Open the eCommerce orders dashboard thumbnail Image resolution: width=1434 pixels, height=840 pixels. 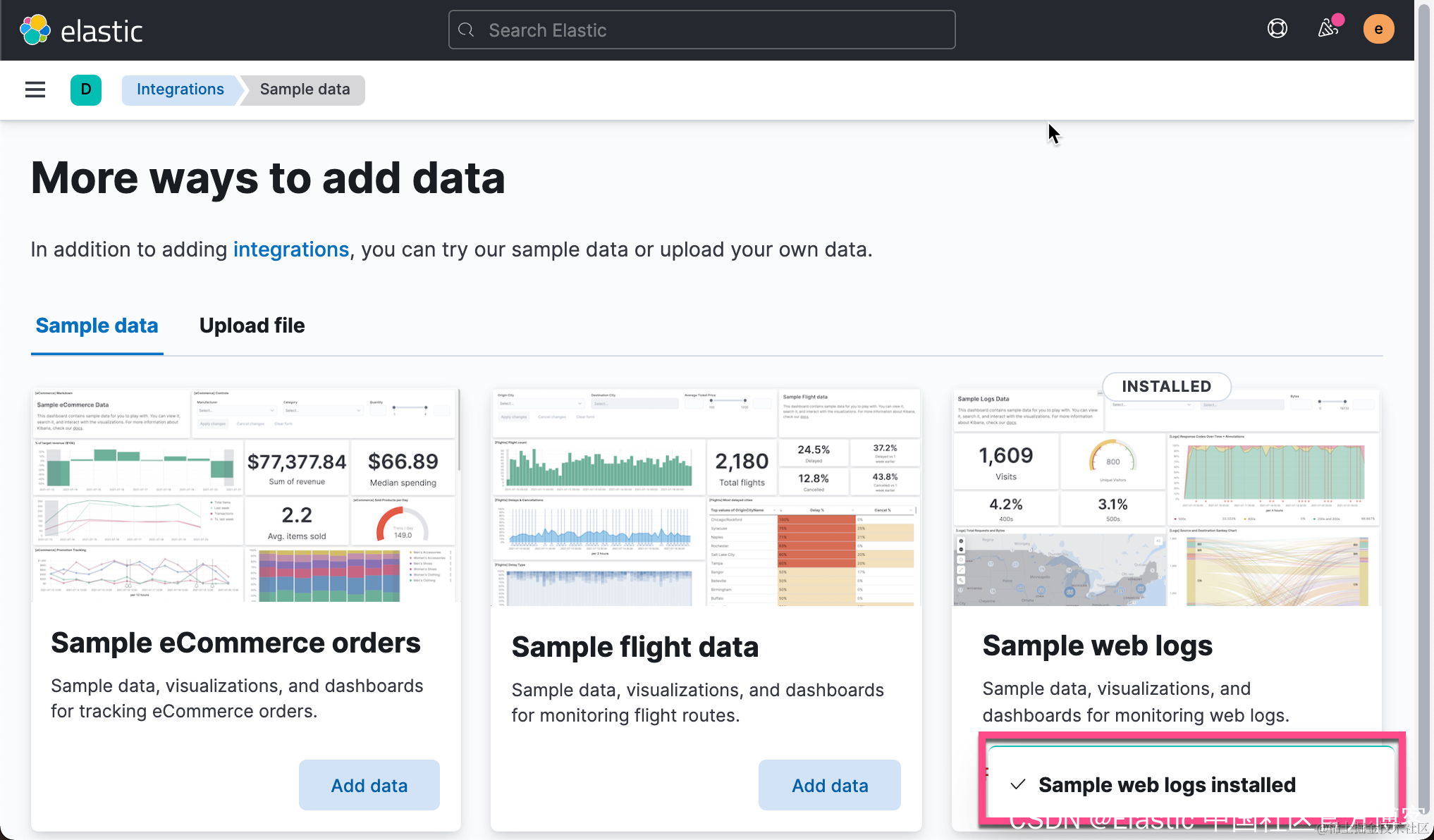point(245,495)
